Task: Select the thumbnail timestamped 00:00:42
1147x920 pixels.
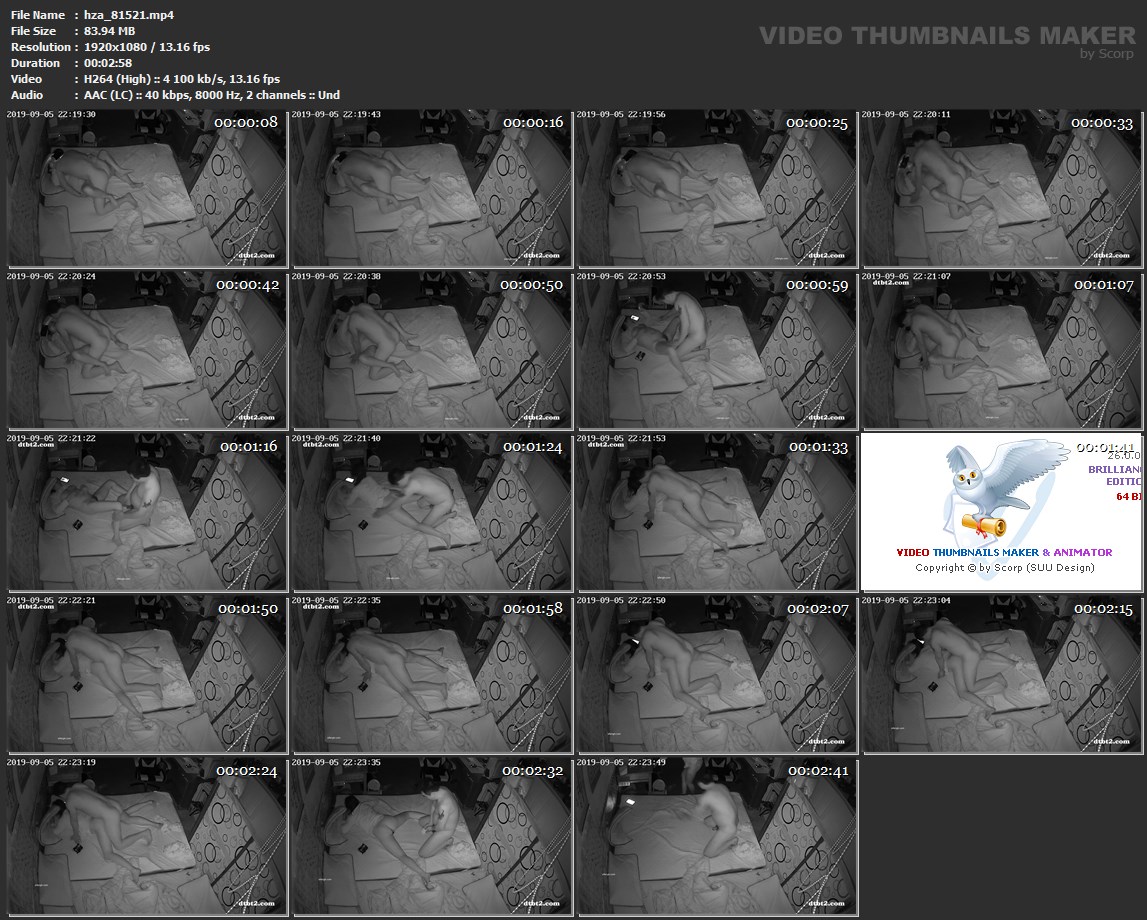Action: 147,350
